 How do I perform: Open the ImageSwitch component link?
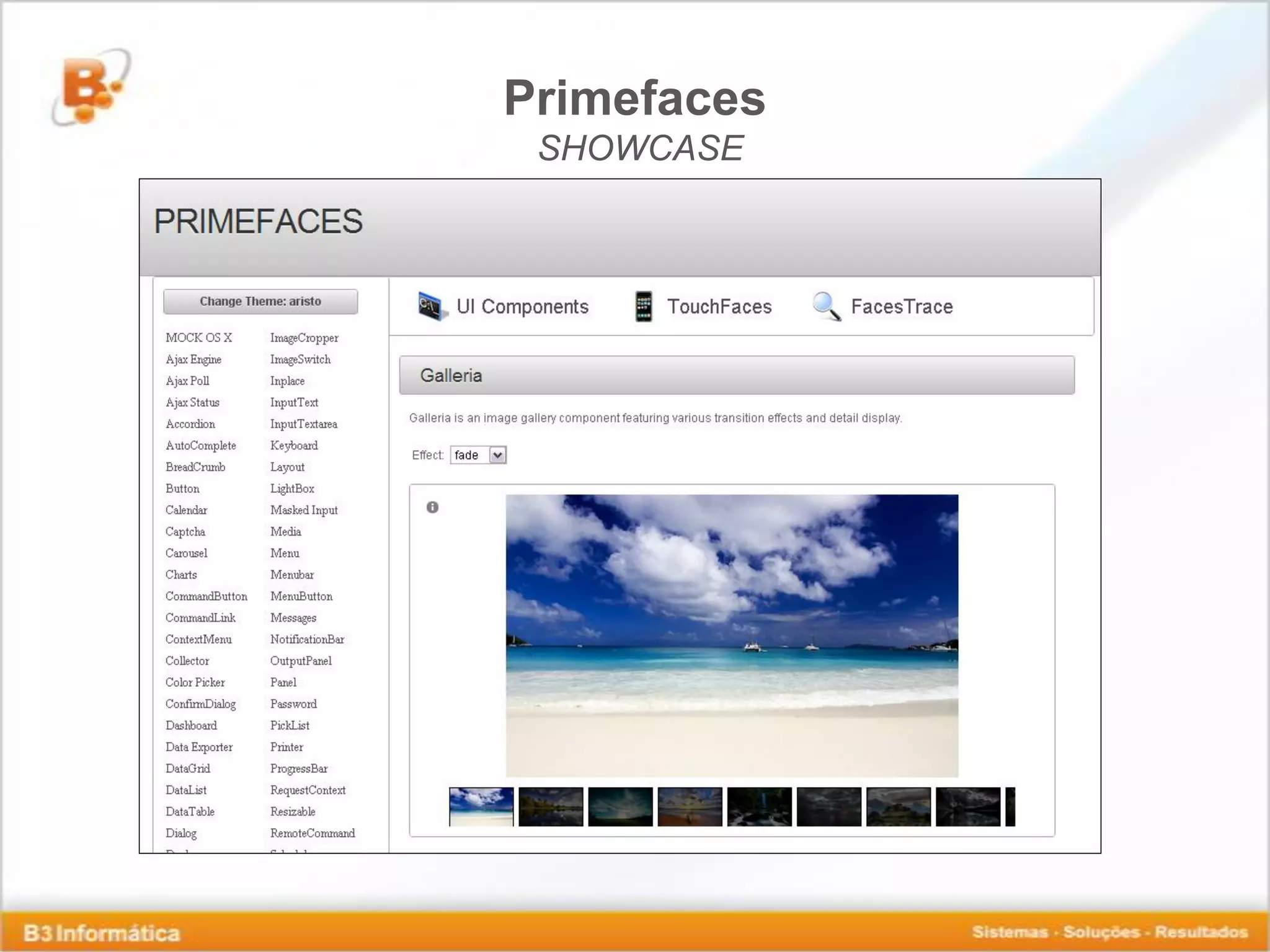click(x=300, y=359)
